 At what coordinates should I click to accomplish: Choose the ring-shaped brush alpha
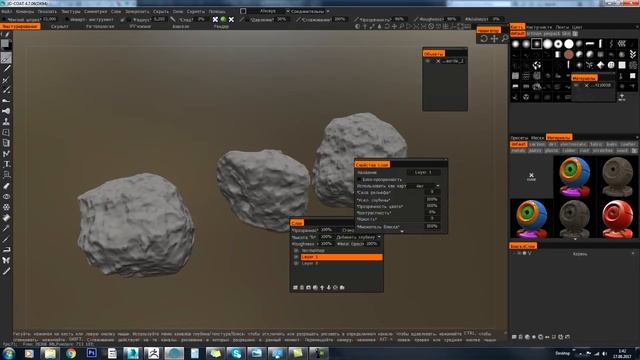[558, 44]
